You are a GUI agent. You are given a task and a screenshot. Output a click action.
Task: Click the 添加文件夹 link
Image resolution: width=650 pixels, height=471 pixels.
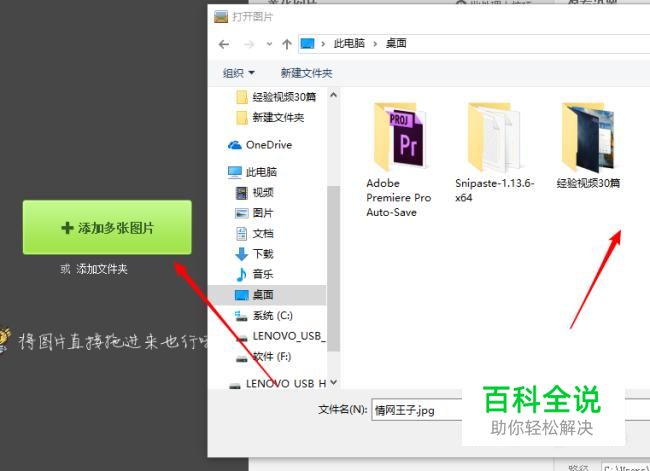[x=102, y=269]
